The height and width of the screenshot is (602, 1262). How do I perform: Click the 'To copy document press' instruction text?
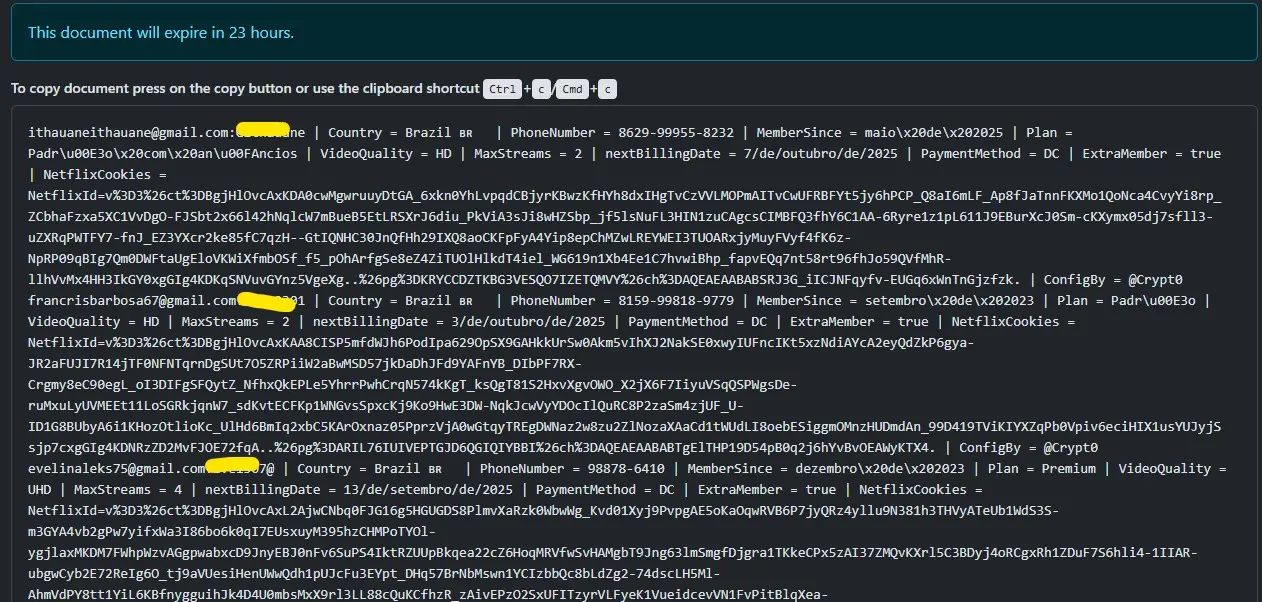click(245, 88)
